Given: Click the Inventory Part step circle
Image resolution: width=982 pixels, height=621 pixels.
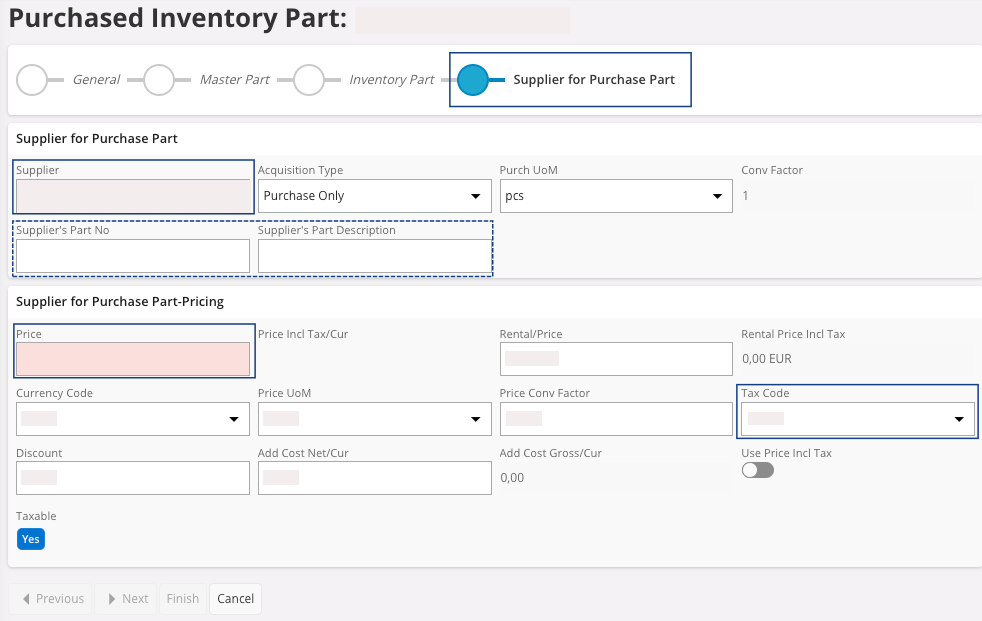Looking at the screenshot, I should [309, 80].
